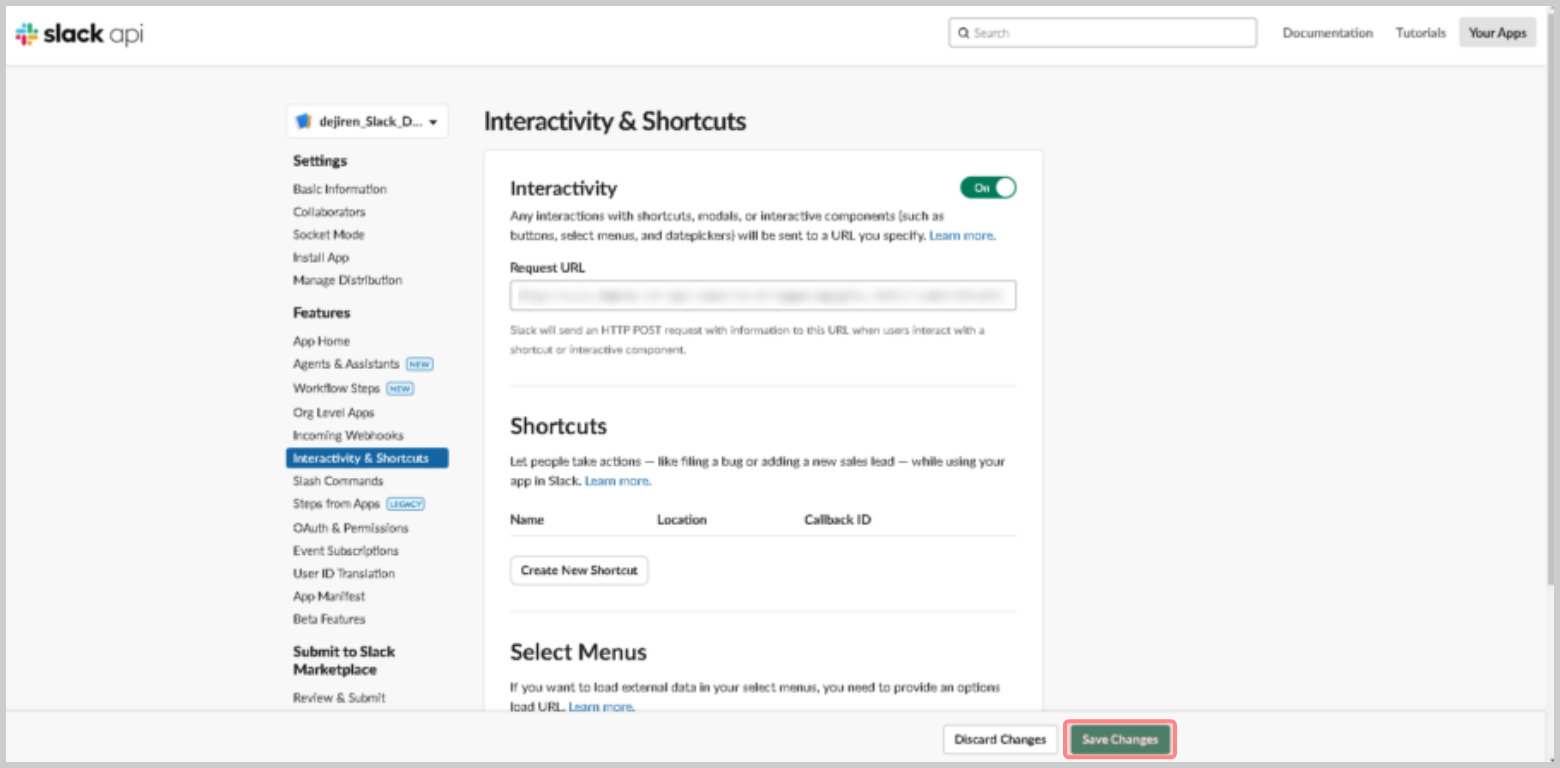This screenshot has width=1560, height=768.
Task: Click into the top Search box
Action: coord(1102,33)
